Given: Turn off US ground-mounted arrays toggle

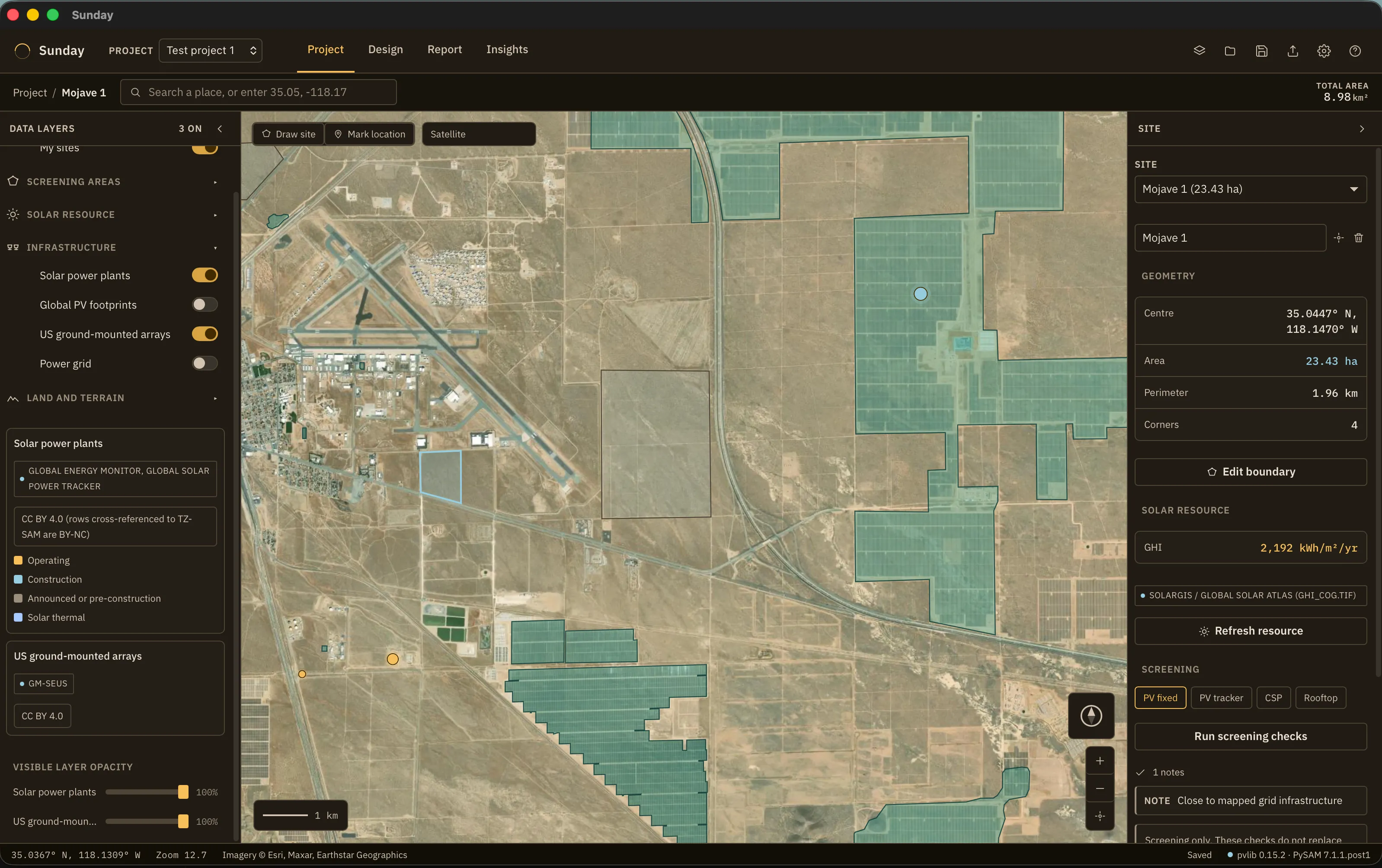Looking at the screenshot, I should click(204, 334).
